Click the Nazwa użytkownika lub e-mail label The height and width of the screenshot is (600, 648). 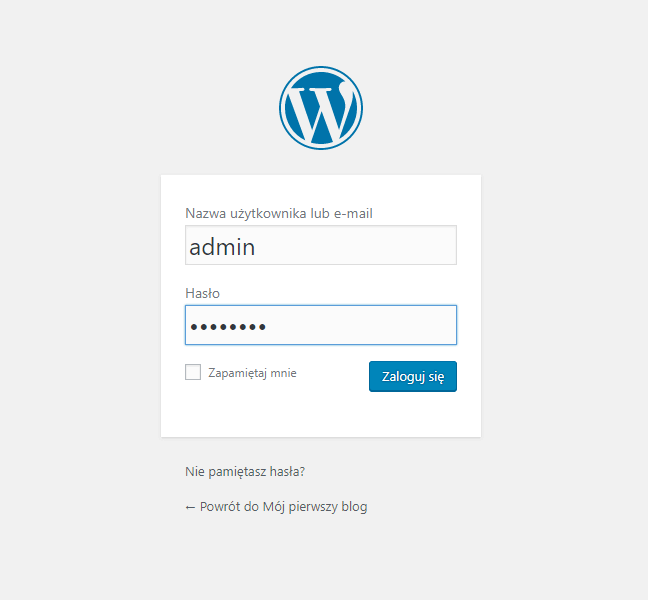(x=279, y=213)
